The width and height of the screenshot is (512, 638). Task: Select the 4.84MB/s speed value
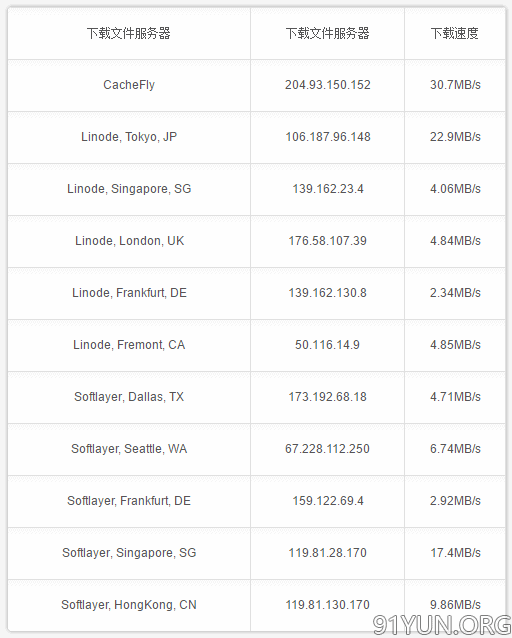click(x=455, y=241)
